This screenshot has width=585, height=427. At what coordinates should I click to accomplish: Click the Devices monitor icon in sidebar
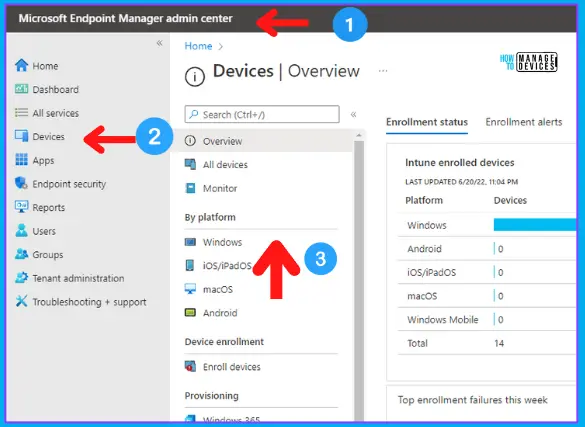coord(21,136)
